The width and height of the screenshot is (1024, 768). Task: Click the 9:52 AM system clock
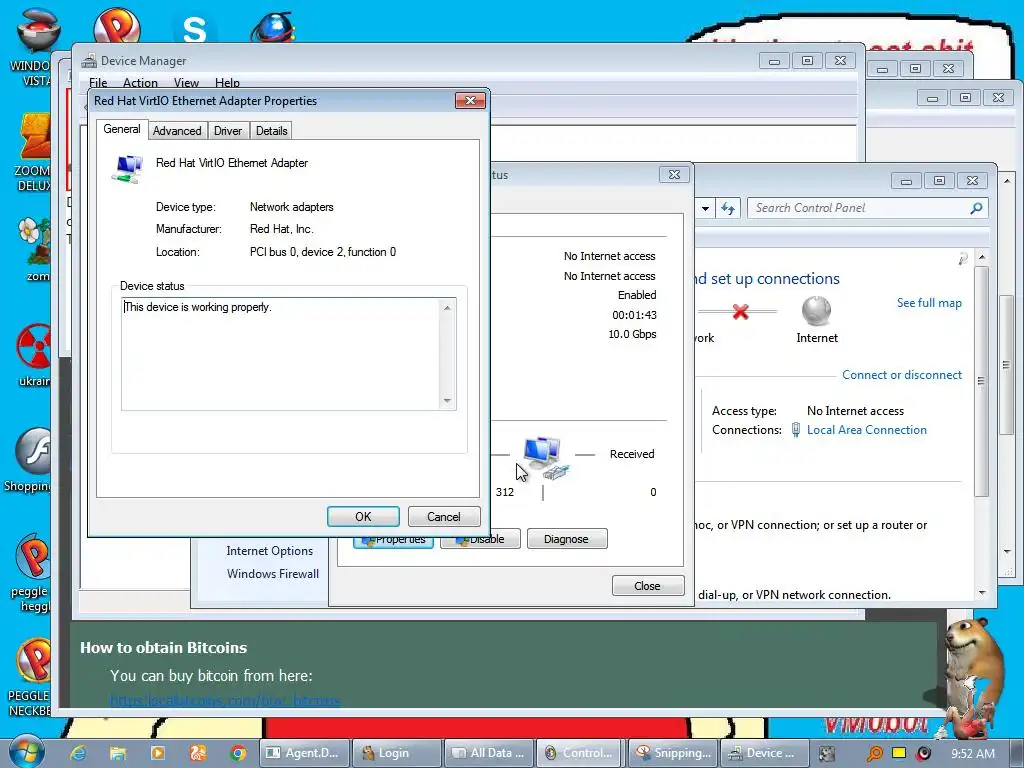(973, 753)
